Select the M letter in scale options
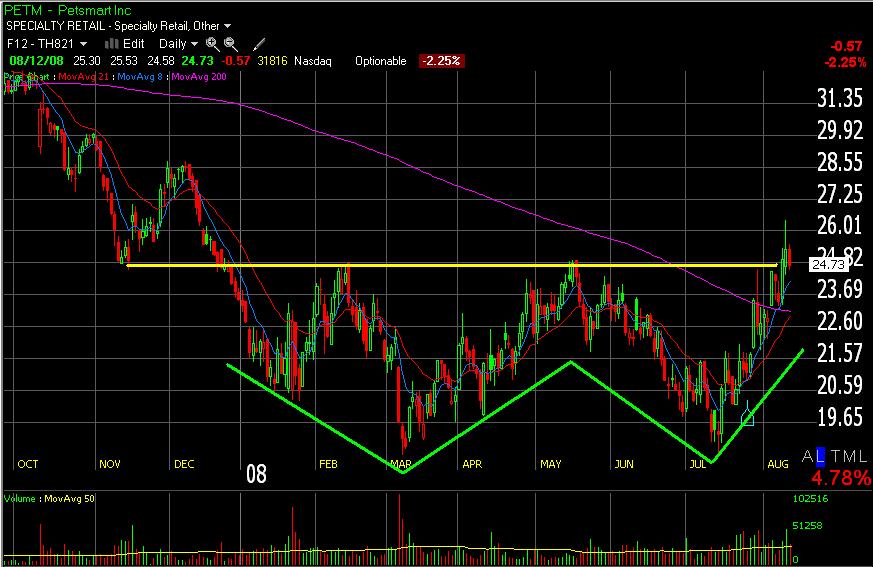 point(850,456)
